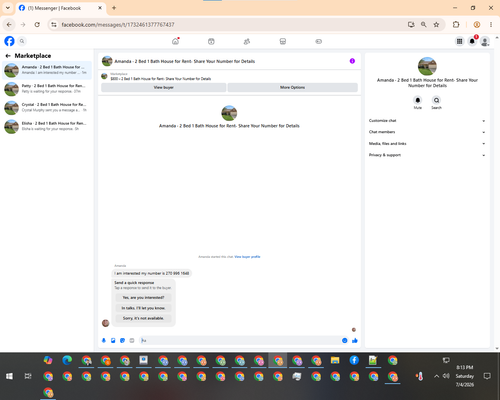Open Chrome three-dot menu
Viewport: 500px width, 400px height.
coord(491,25)
